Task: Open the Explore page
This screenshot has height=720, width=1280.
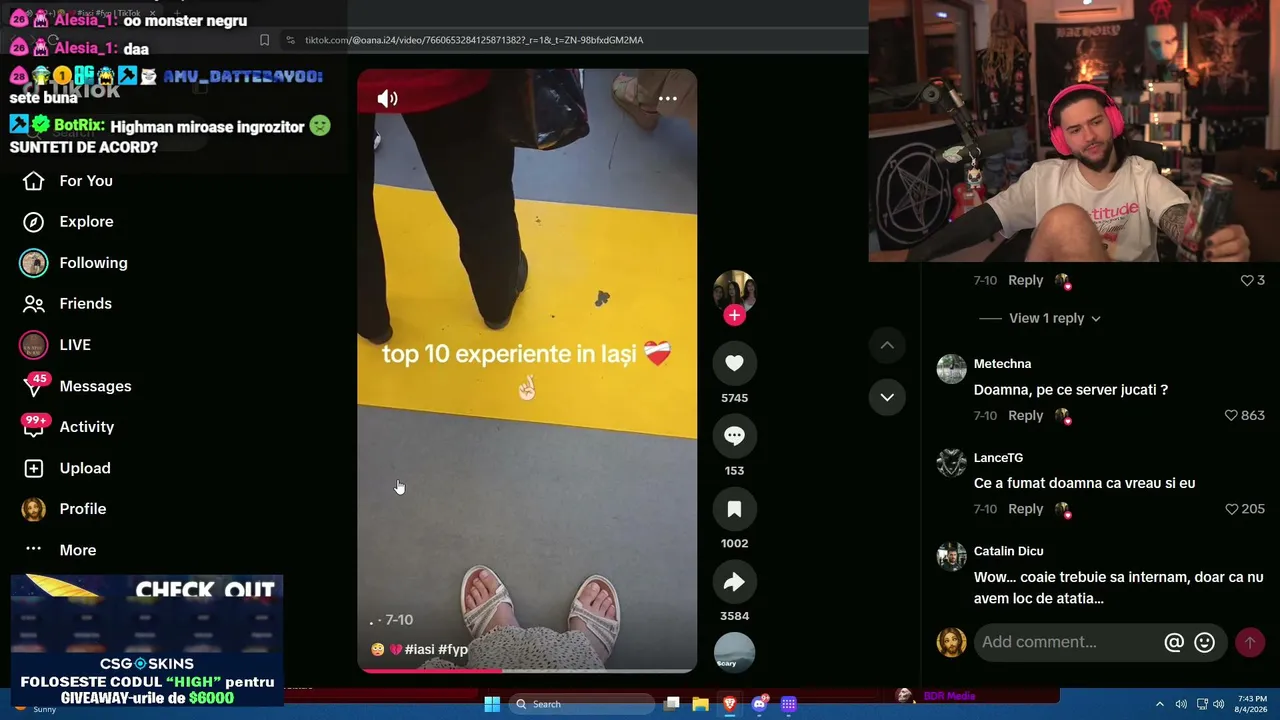Action: tap(86, 222)
